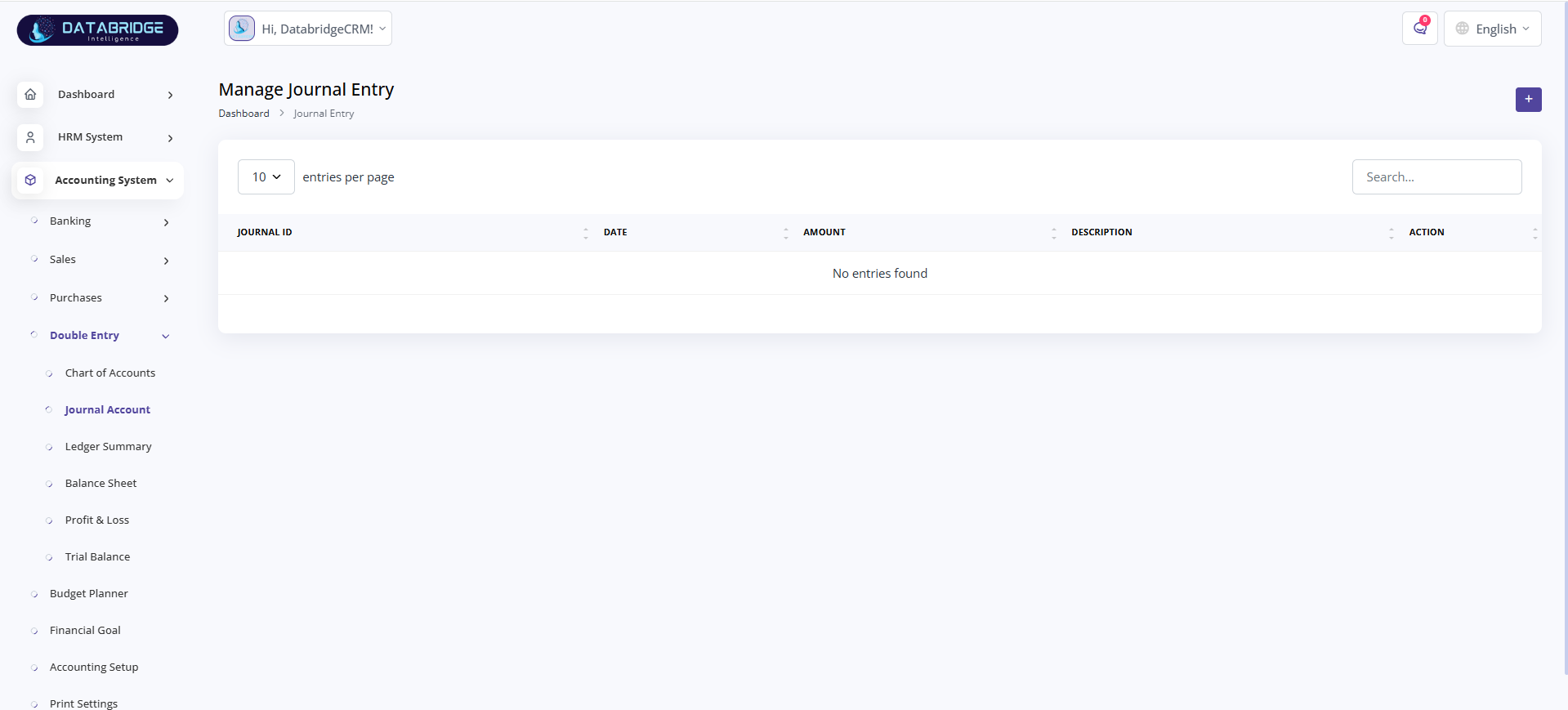The width and height of the screenshot is (1568, 710).
Task: Click in the Search field
Action: pyautogui.click(x=1436, y=177)
